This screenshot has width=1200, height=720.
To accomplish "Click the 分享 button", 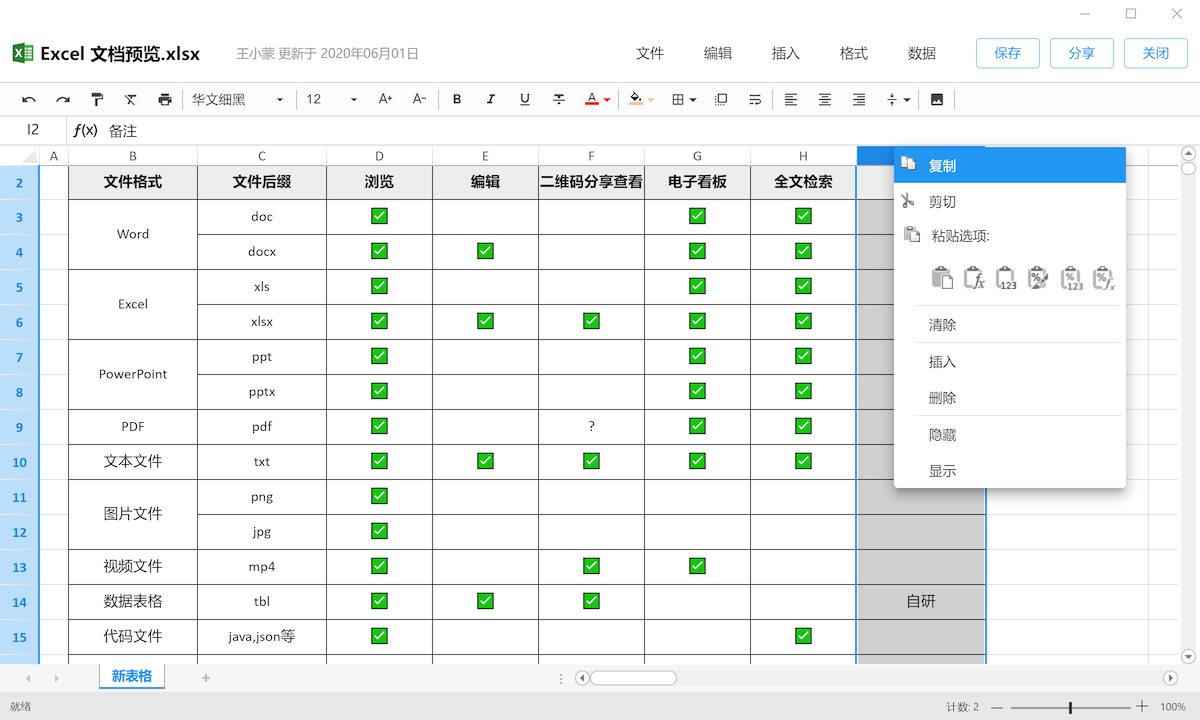I will [1081, 53].
